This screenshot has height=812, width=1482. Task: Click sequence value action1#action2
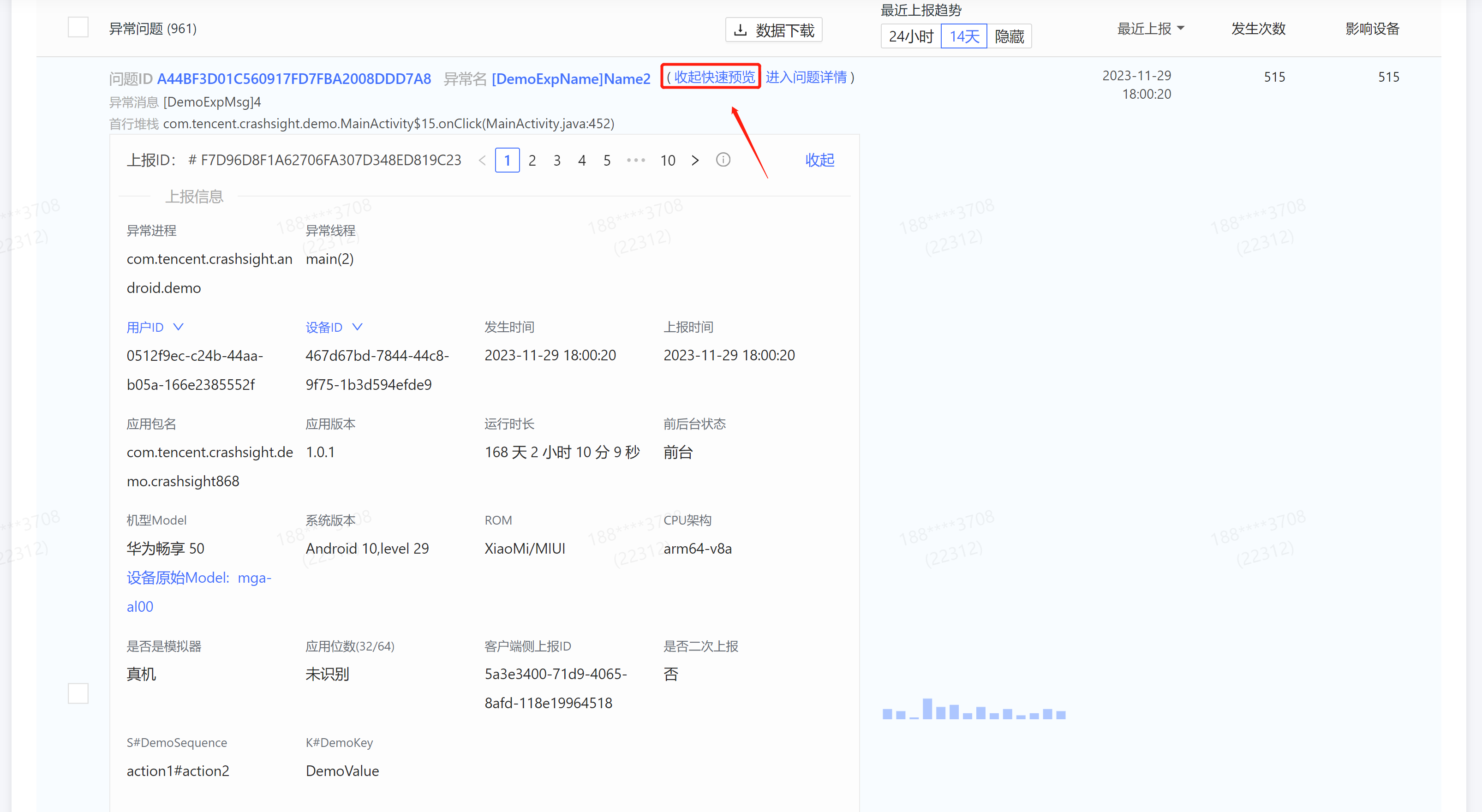(x=178, y=770)
